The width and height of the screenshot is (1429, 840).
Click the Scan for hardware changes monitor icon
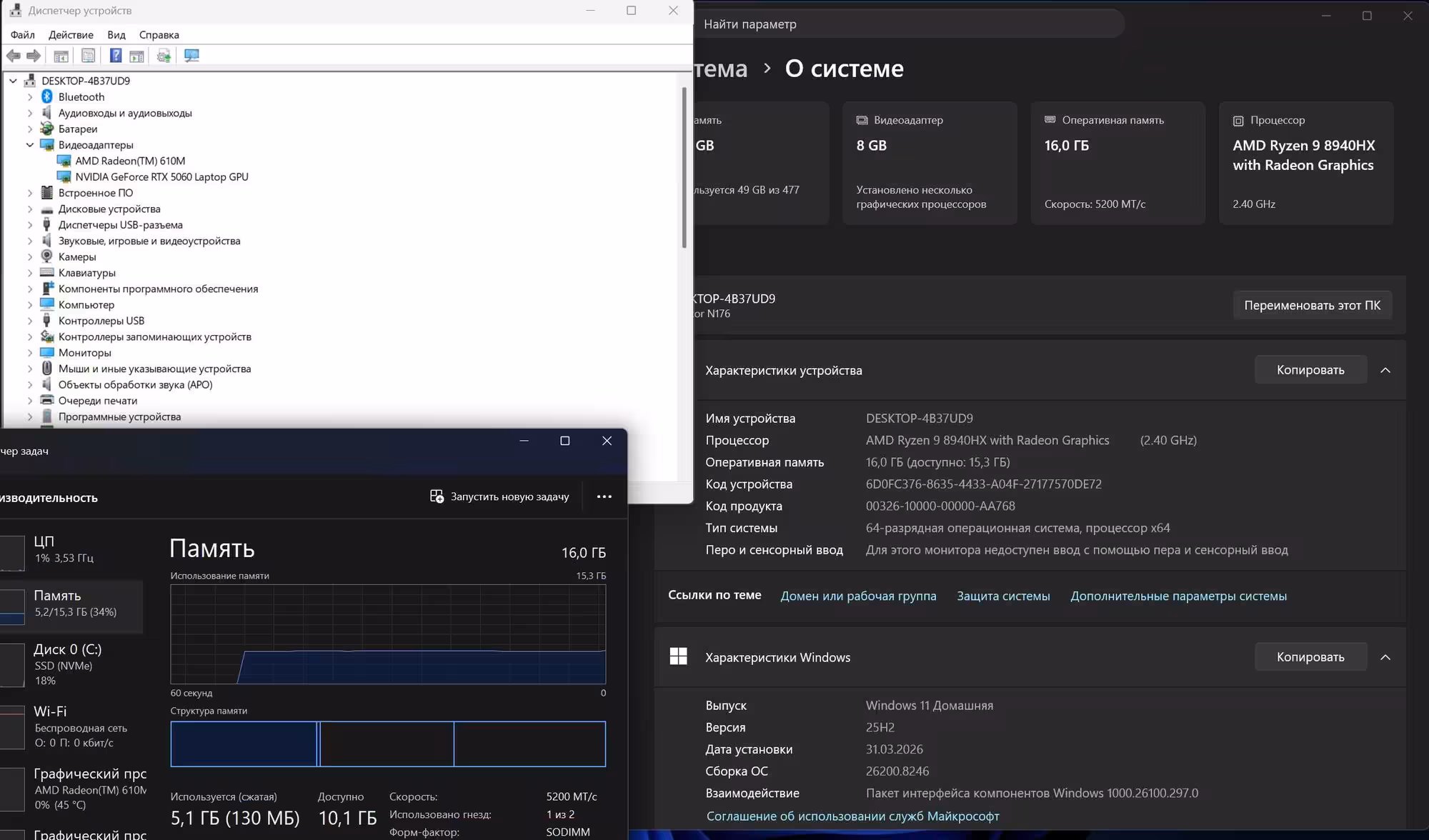(191, 56)
